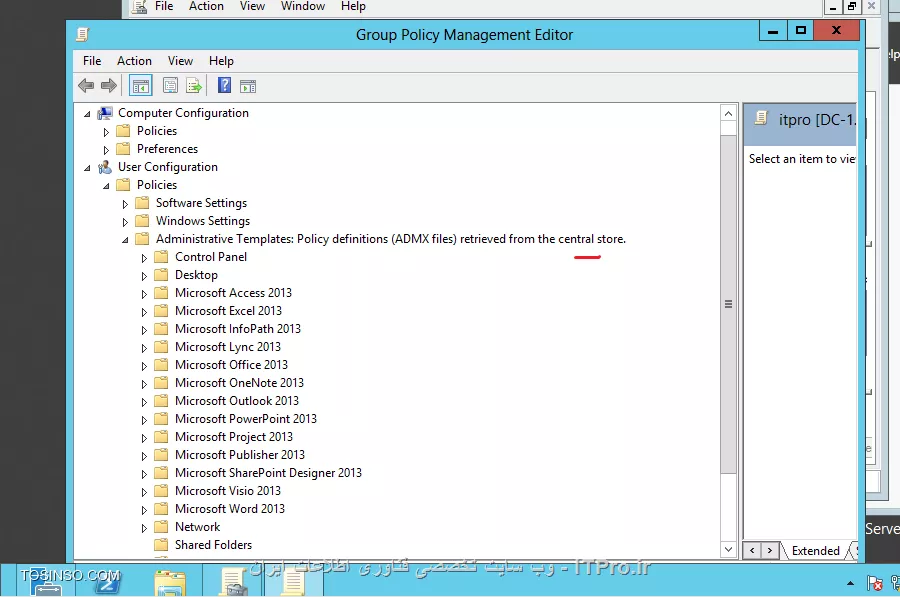Image resolution: width=900 pixels, height=597 pixels.
Task: Open the editor's File menu
Action: [x=92, y=61]
